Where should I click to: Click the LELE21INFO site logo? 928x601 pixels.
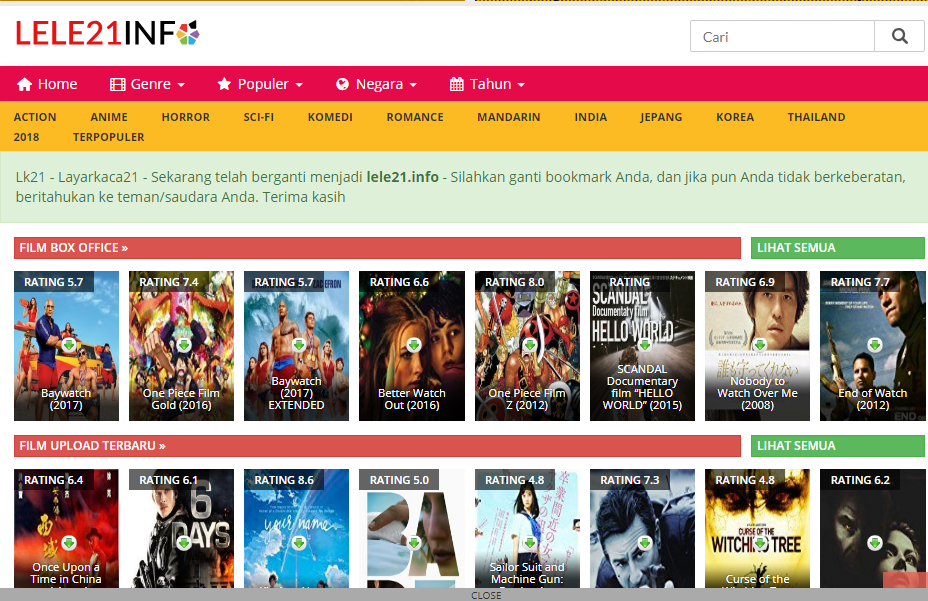107,33
